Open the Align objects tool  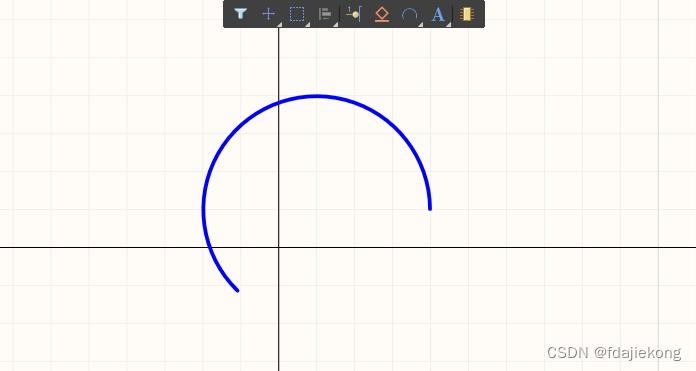point(325,14)
